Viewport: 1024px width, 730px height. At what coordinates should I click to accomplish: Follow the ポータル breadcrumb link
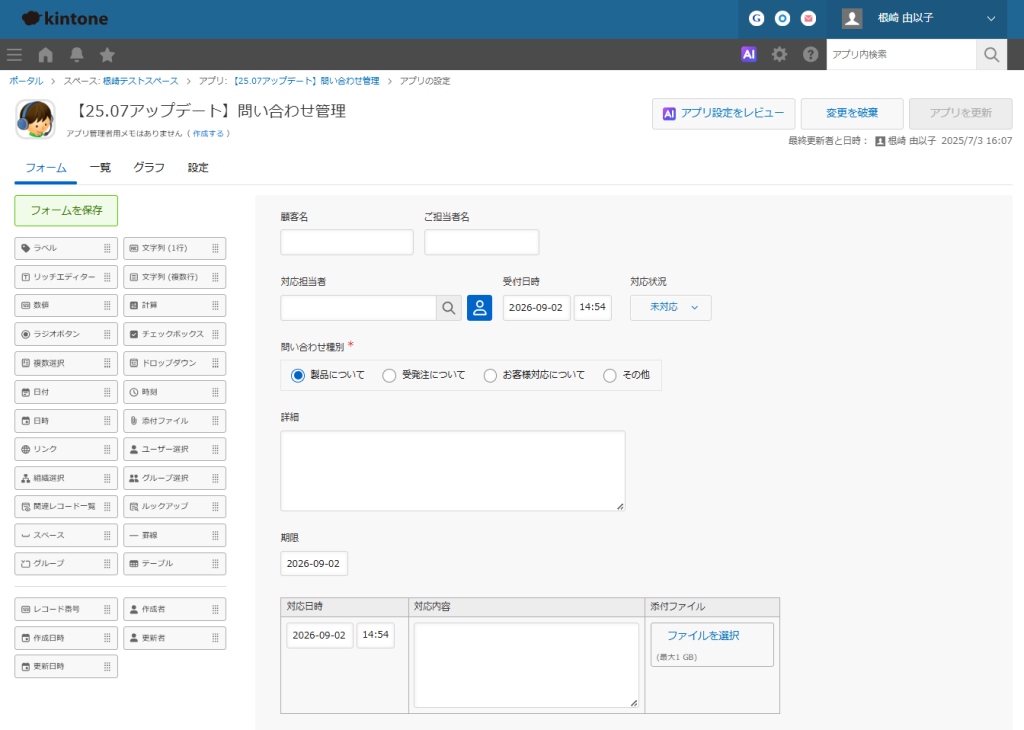pos(26,81)
